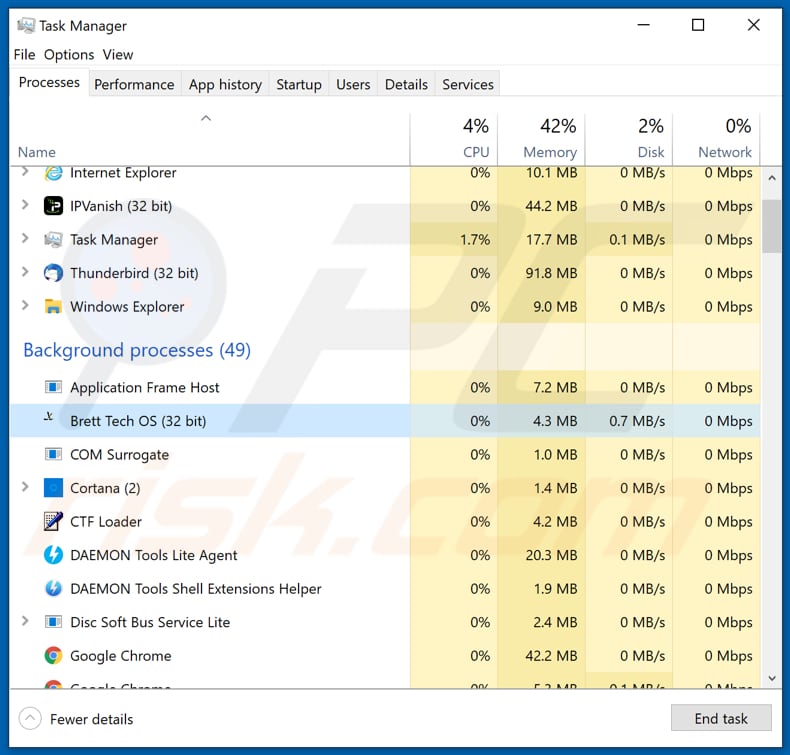
Task: Click the Thunderbird process icon
Action: [54, 273]
